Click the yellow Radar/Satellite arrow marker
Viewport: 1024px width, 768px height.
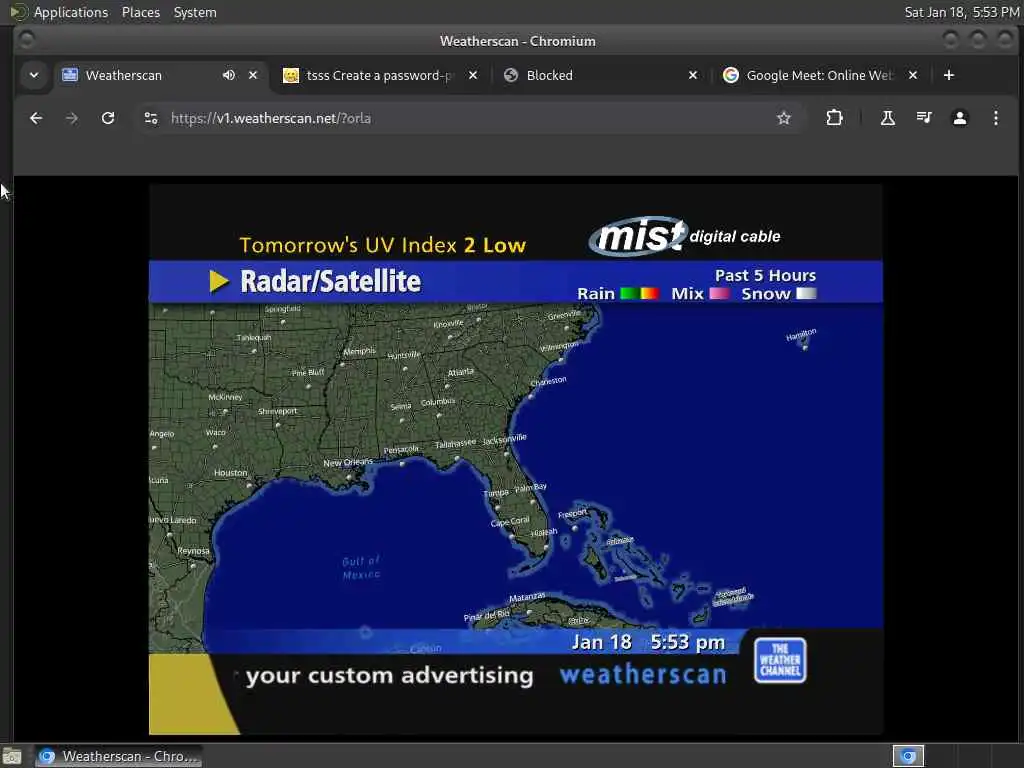pyautogui.click(x=219, y=281)
